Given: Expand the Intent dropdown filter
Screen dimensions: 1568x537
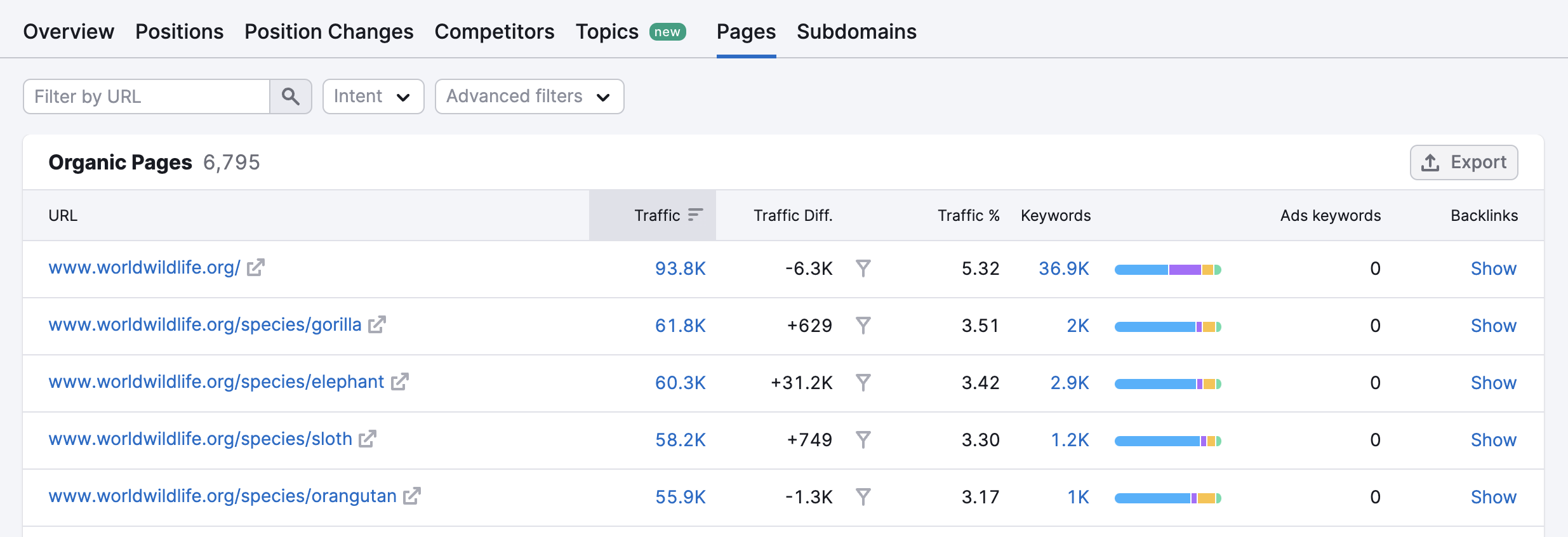Looking at the screenshot, I should pos(373,96).
